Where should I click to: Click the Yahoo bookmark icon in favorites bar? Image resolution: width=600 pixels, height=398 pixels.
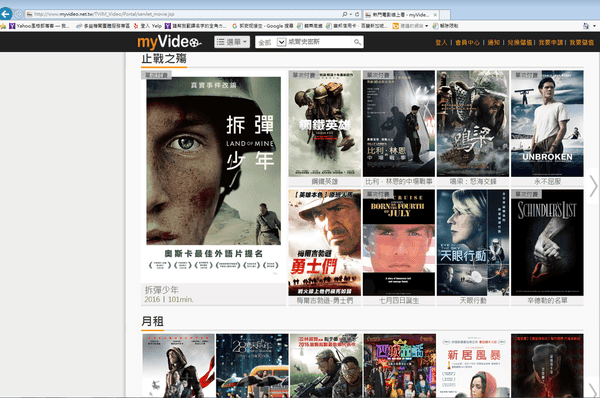[x=12, y=26]
